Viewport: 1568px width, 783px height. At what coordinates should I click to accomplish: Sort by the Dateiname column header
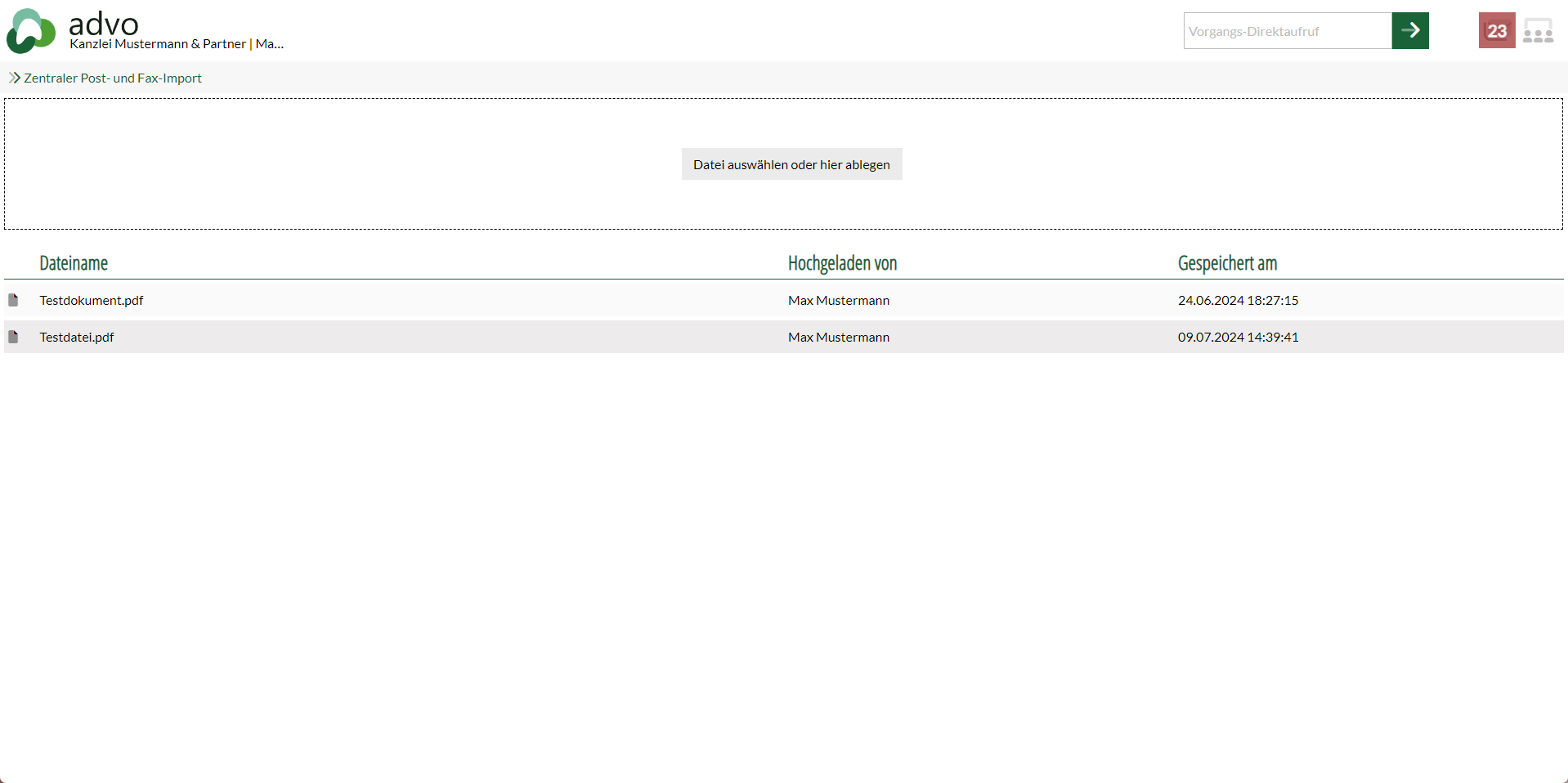74,263
